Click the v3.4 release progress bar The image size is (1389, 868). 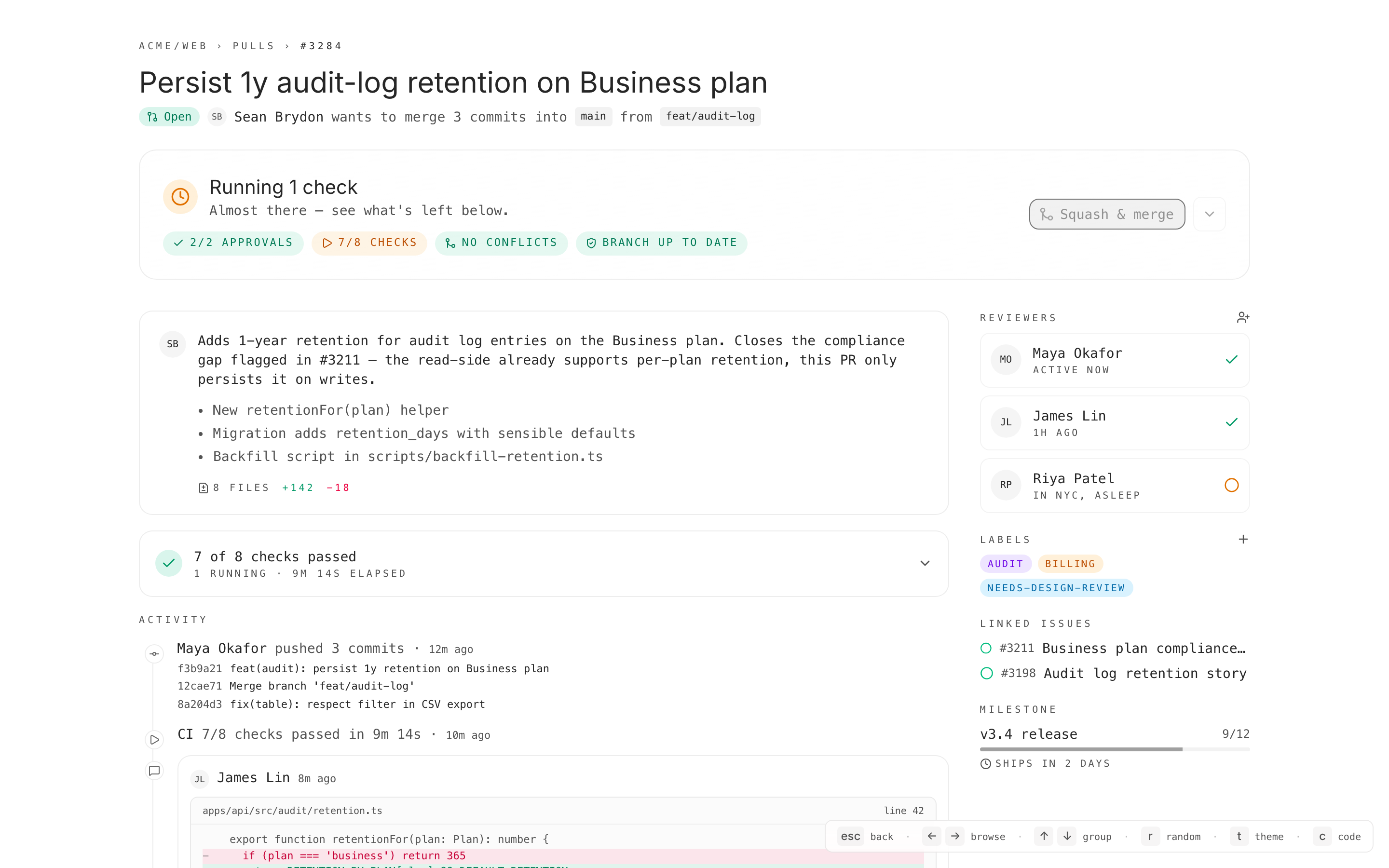pyautogui.click(x=1114, y=749)
